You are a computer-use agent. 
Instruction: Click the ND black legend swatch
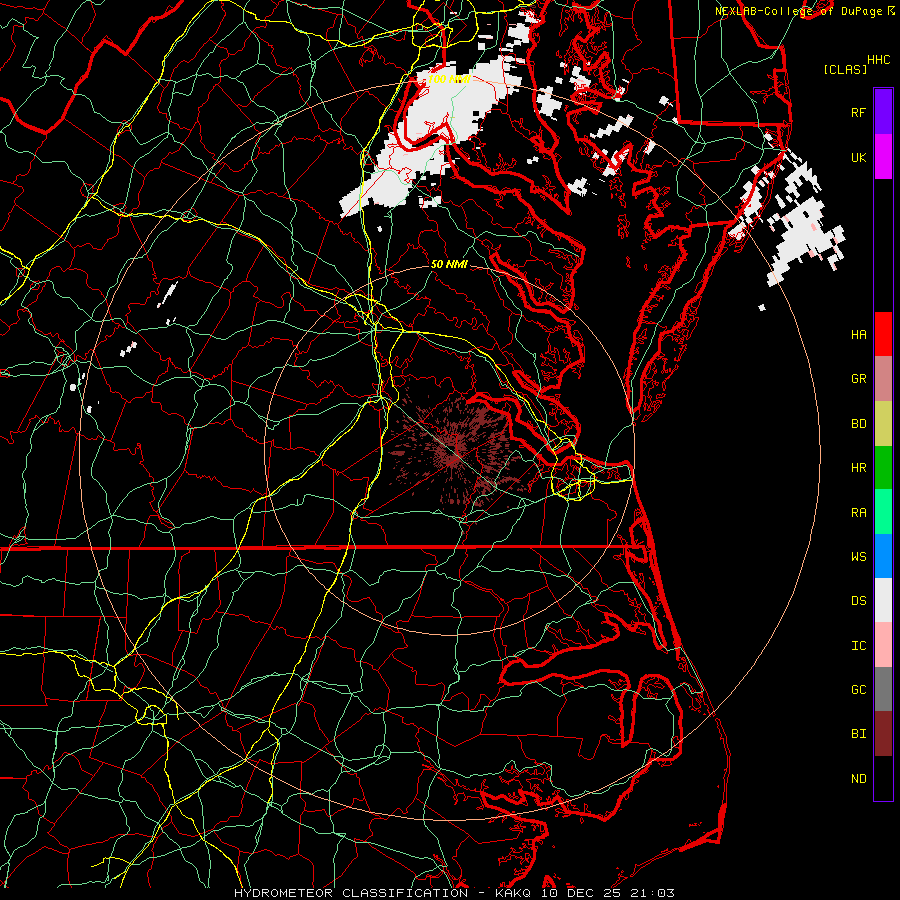click(883, 778)
